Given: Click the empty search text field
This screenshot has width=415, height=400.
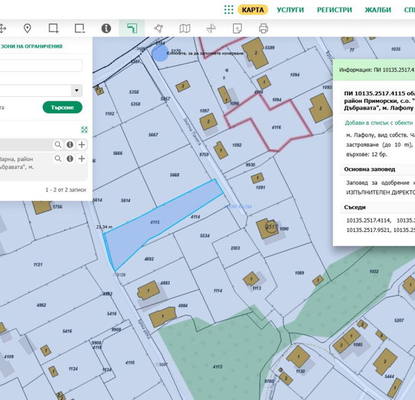Looking at the screenshot, I should point(41,66).
